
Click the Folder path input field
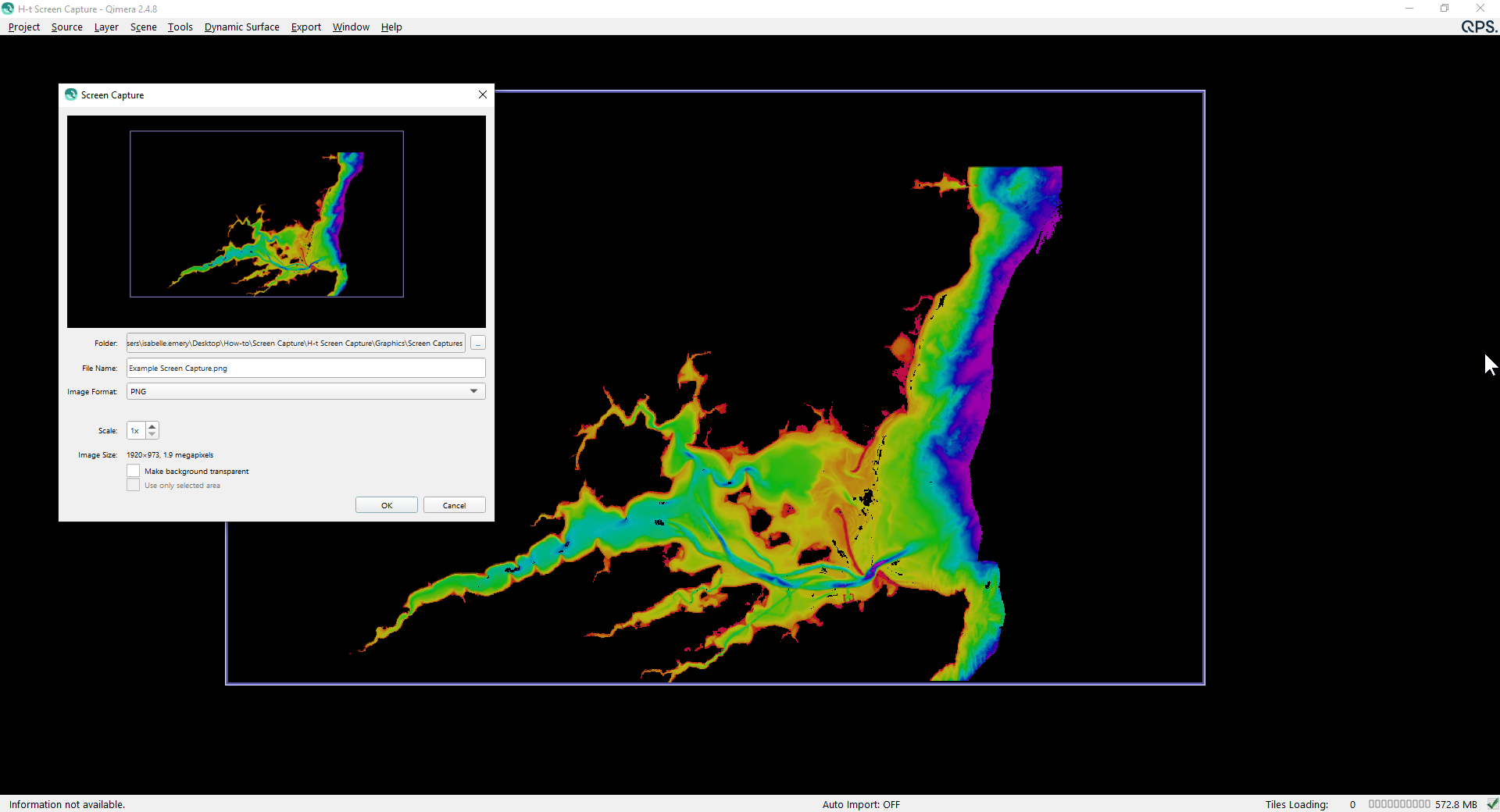click(295, 344)
